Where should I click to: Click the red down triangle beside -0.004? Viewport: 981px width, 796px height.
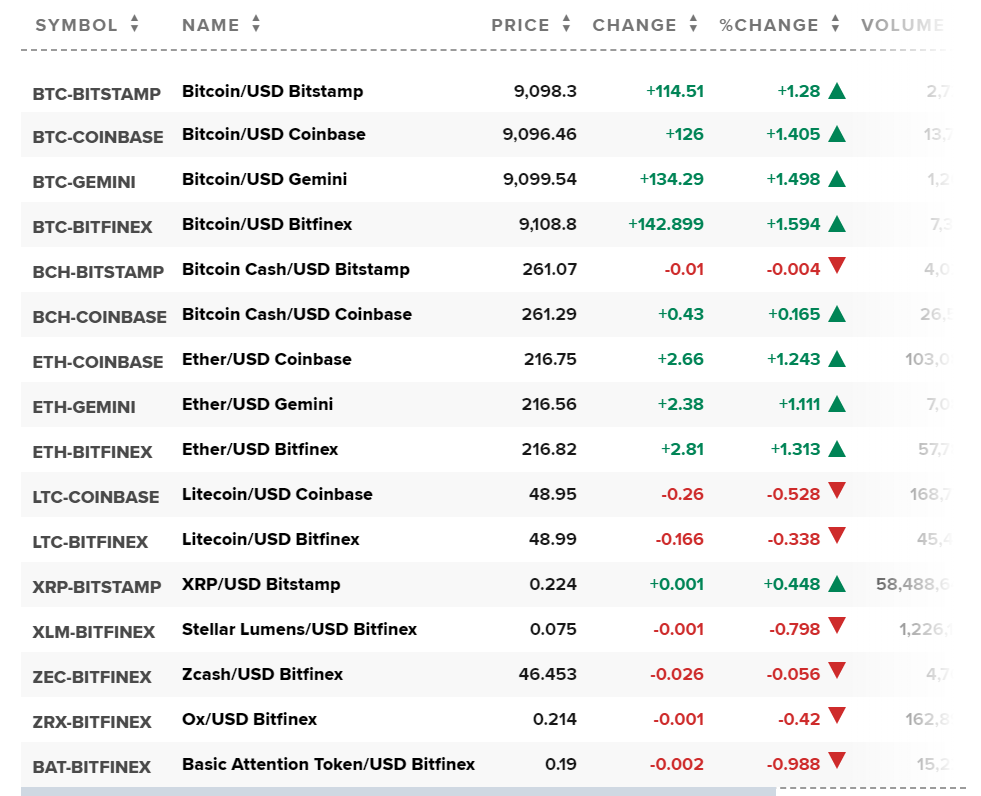(836, 265)
